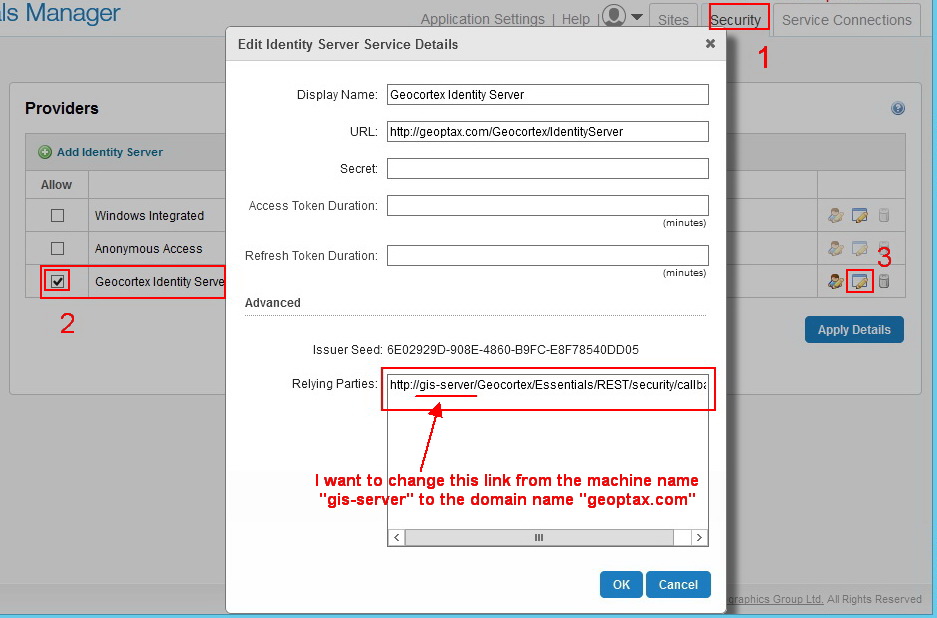Click the Apply Details button

pyautogui.click(x=854, y=329)
